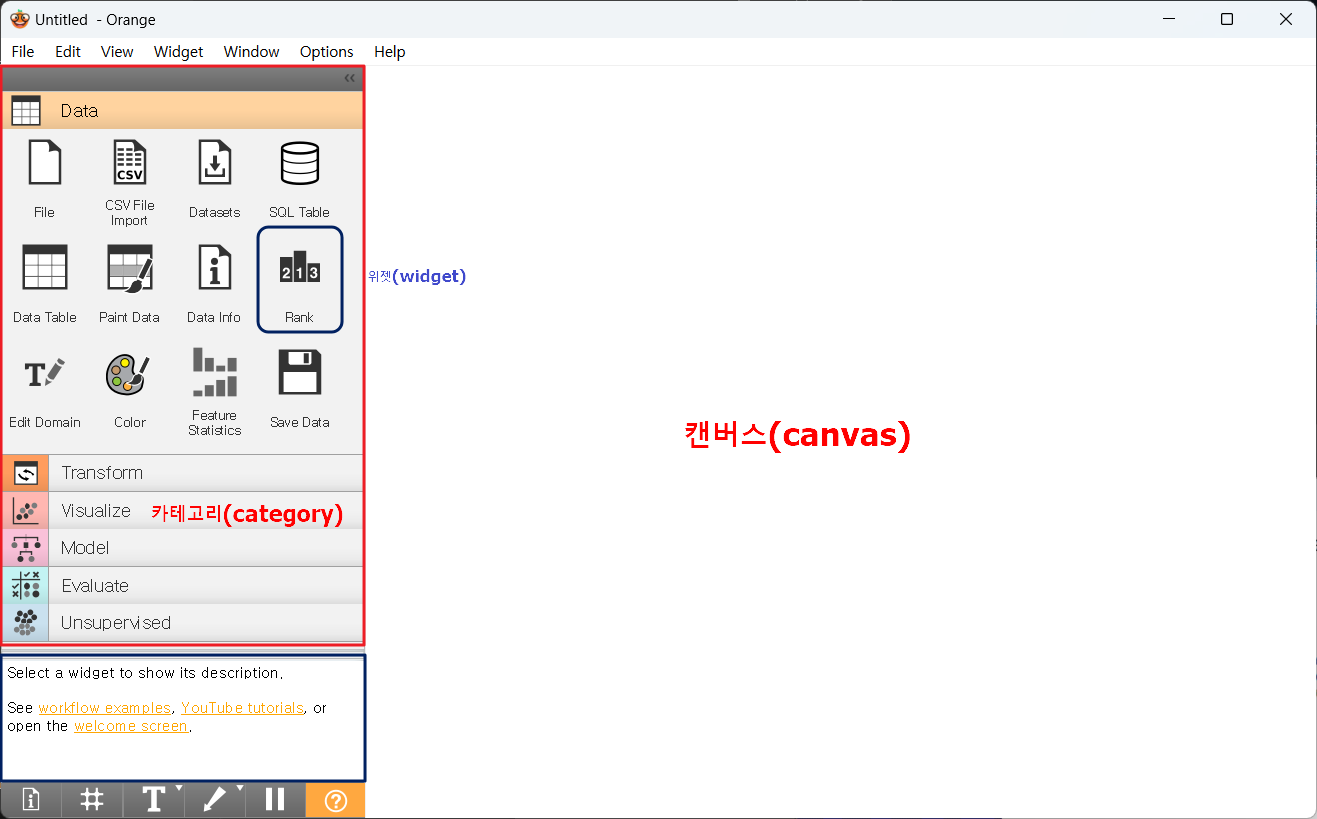The height and width of the screenshot is (819, 1317).
Task: Expand the Transform category
Action: pyautogui.click(x=182, y=473)
